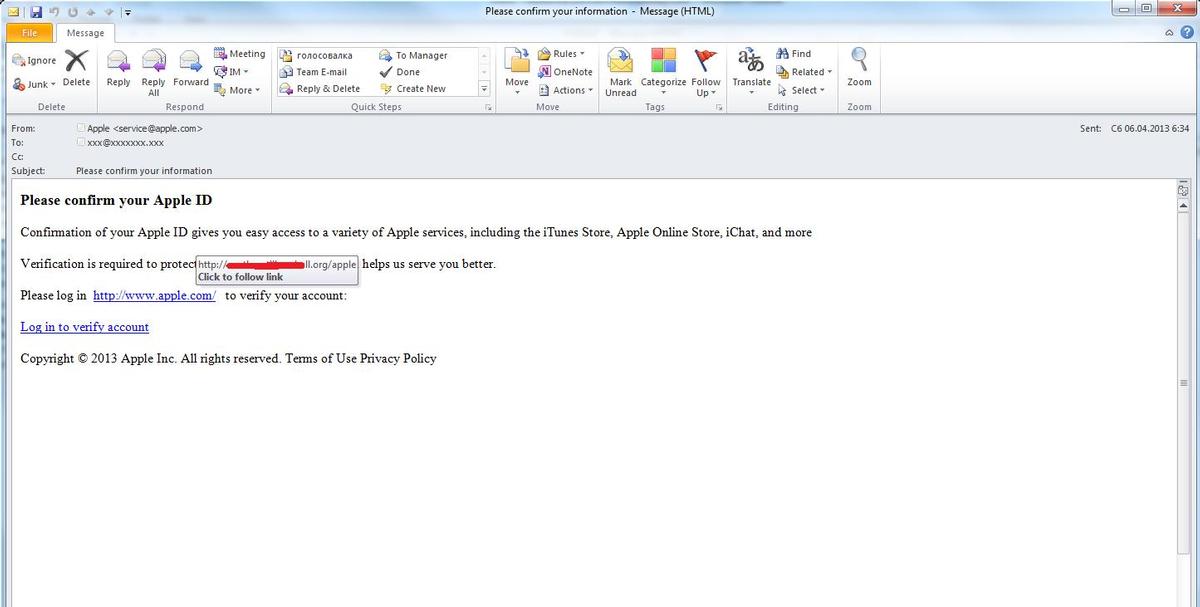
Task: Open the IM reply dropdown
Action: (231, 72)
